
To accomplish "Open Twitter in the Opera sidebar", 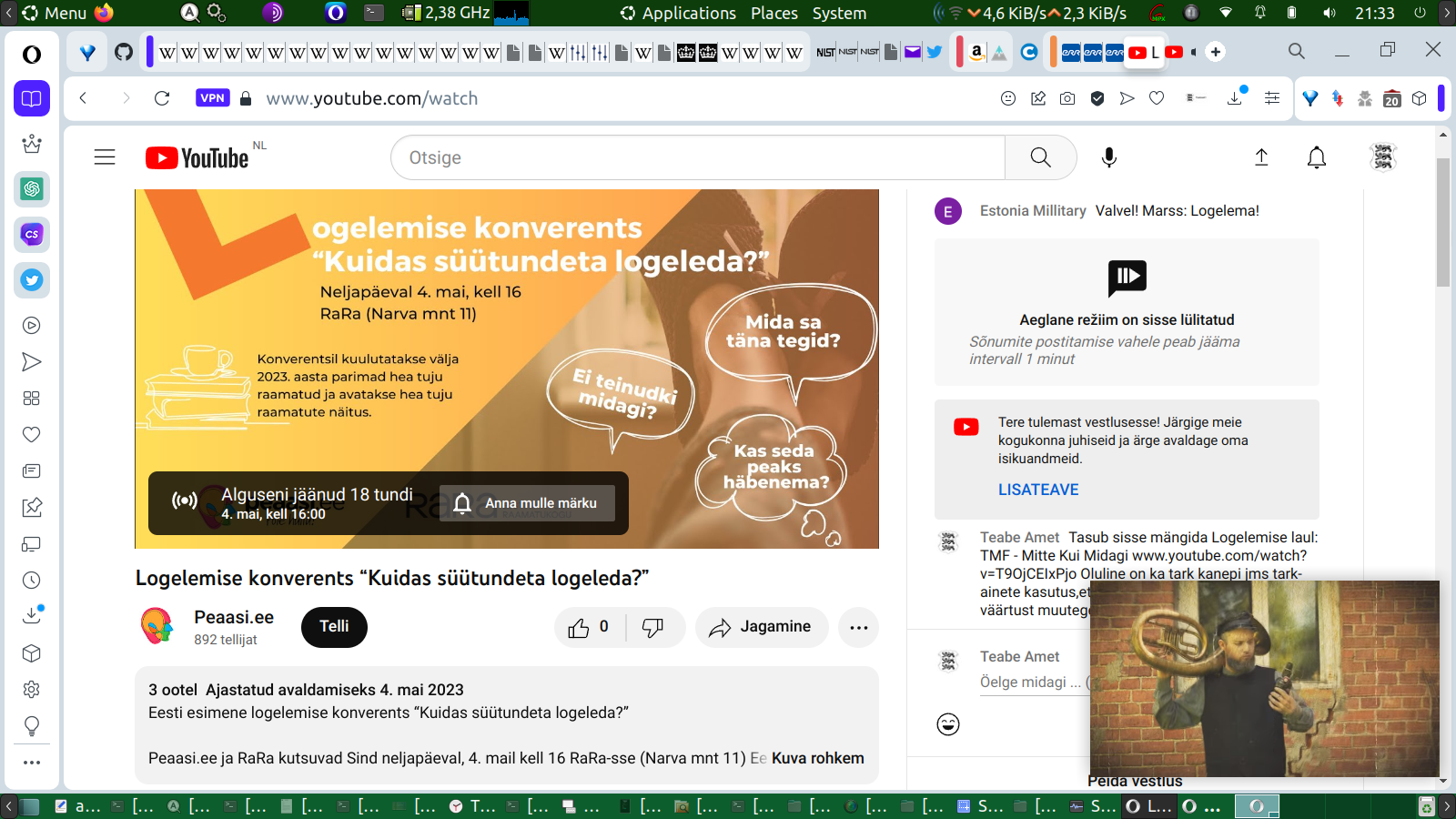I will (x=32, y=280).
